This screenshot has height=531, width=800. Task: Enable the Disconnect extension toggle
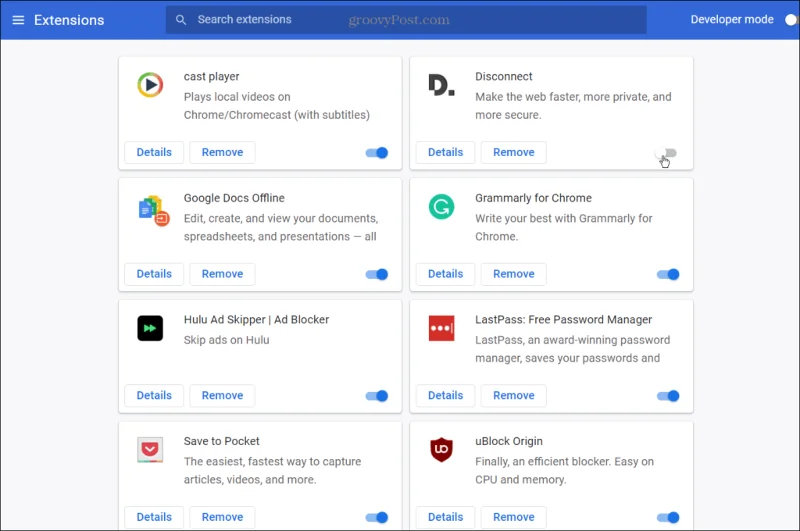point(666,153)
